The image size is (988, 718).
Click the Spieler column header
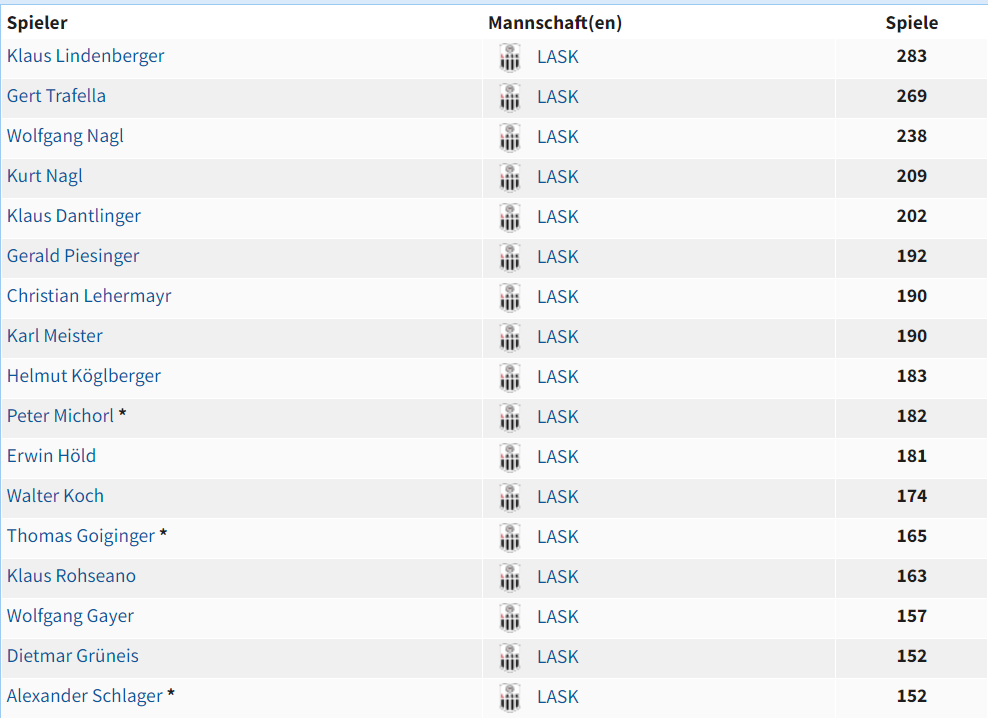37,23
